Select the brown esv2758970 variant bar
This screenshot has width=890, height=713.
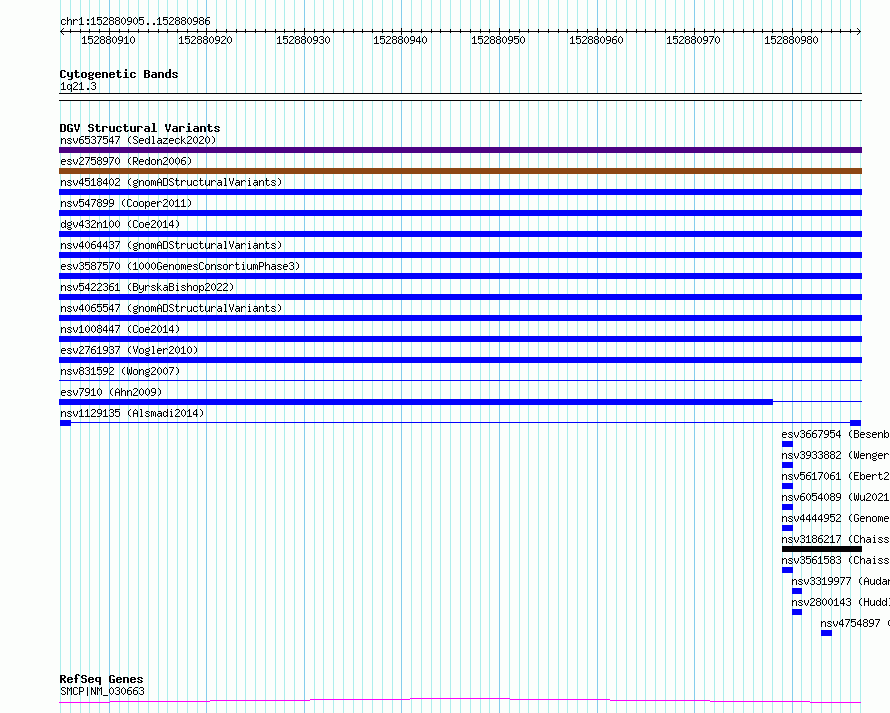click(460, 171)
